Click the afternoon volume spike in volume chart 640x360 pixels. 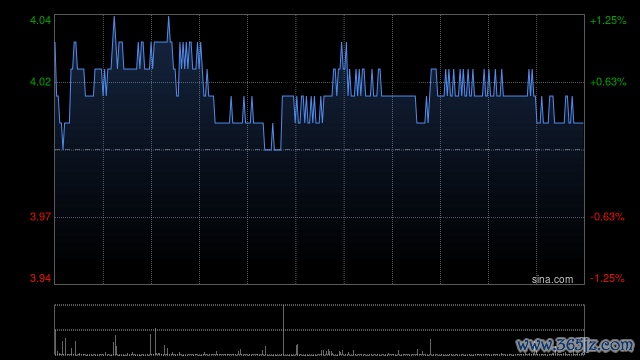point(430,347)
